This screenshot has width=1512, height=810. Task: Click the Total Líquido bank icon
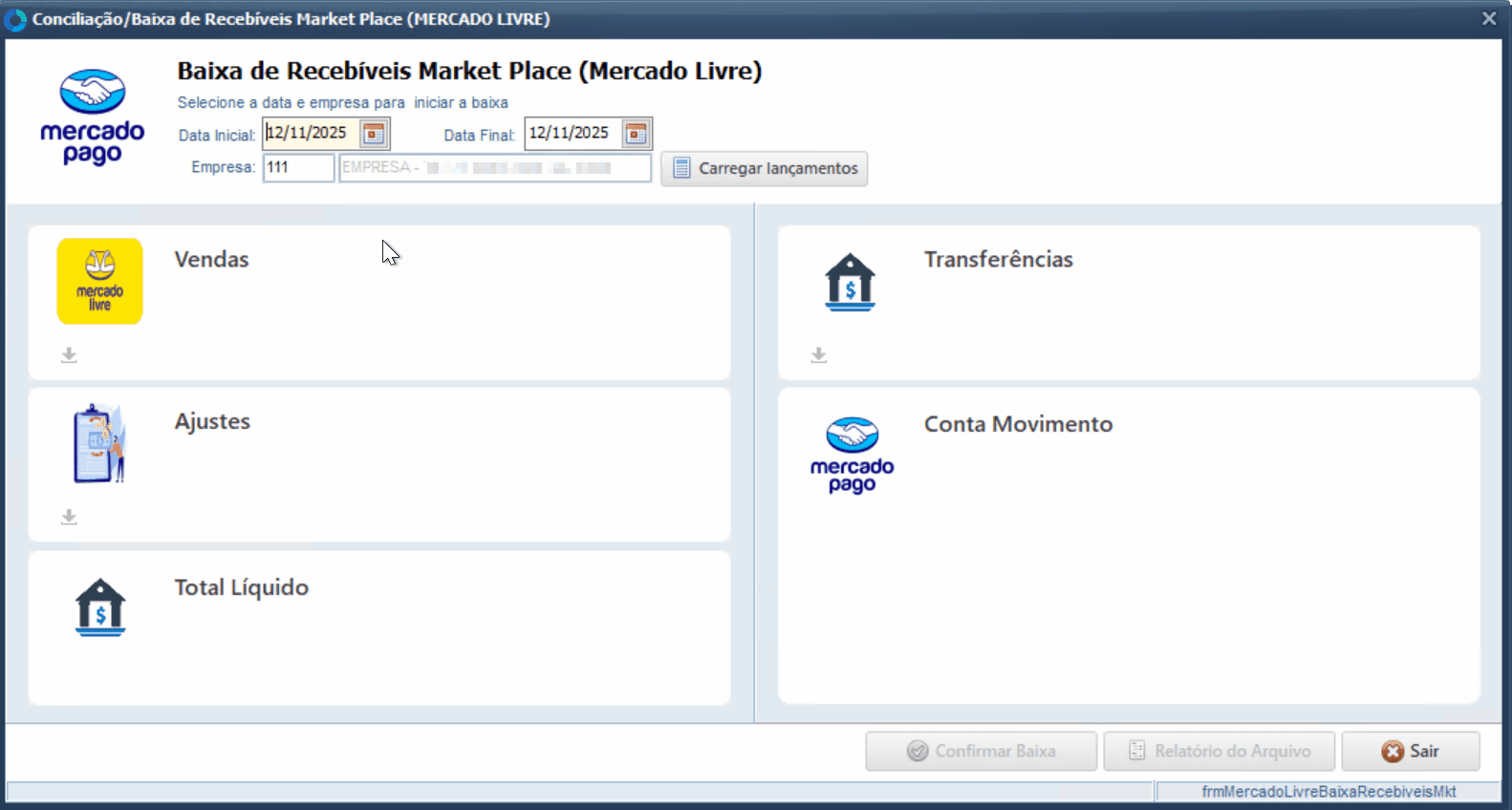point(100,607)
